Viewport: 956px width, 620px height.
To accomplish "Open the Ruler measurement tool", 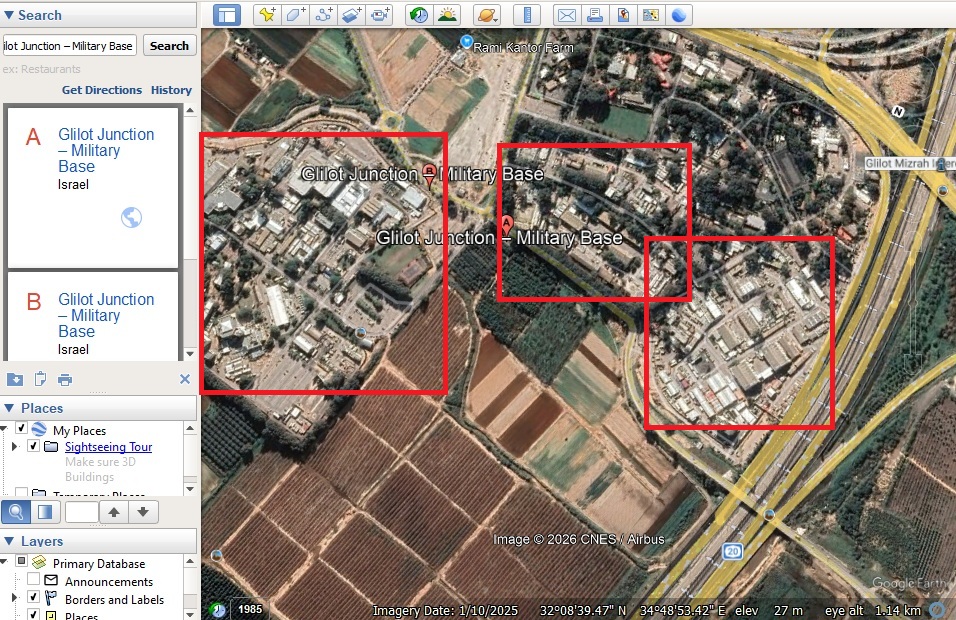I will (x=526, y=15).
